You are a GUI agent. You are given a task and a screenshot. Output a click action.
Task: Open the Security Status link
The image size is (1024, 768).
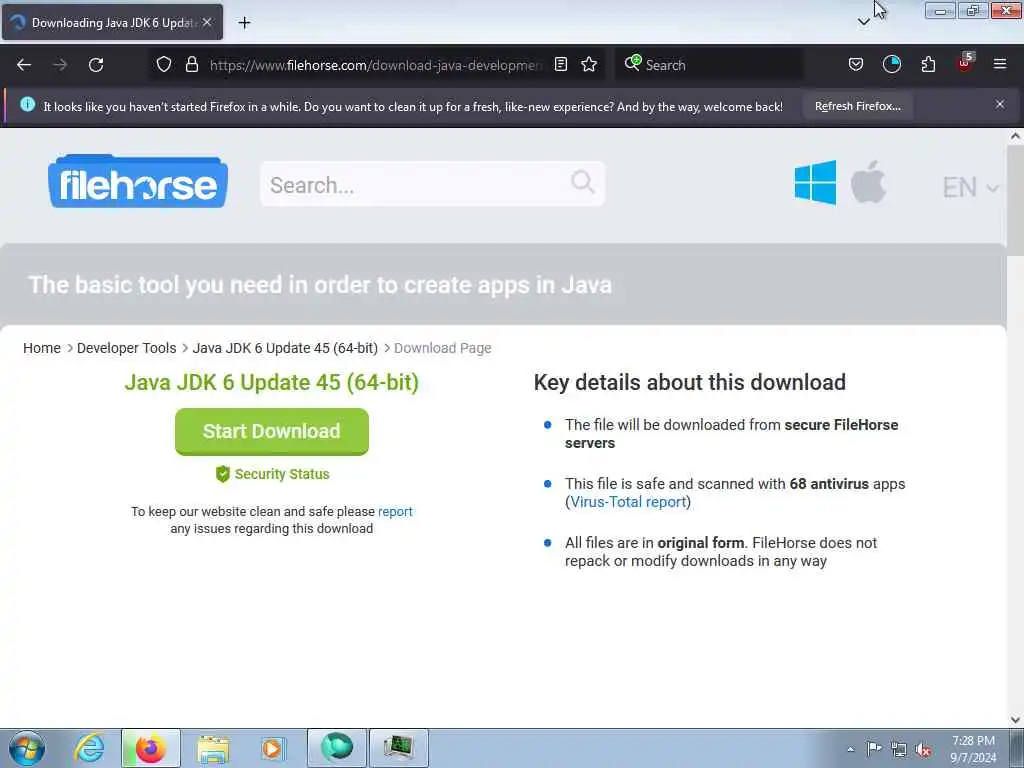click(x=281, y=474)
